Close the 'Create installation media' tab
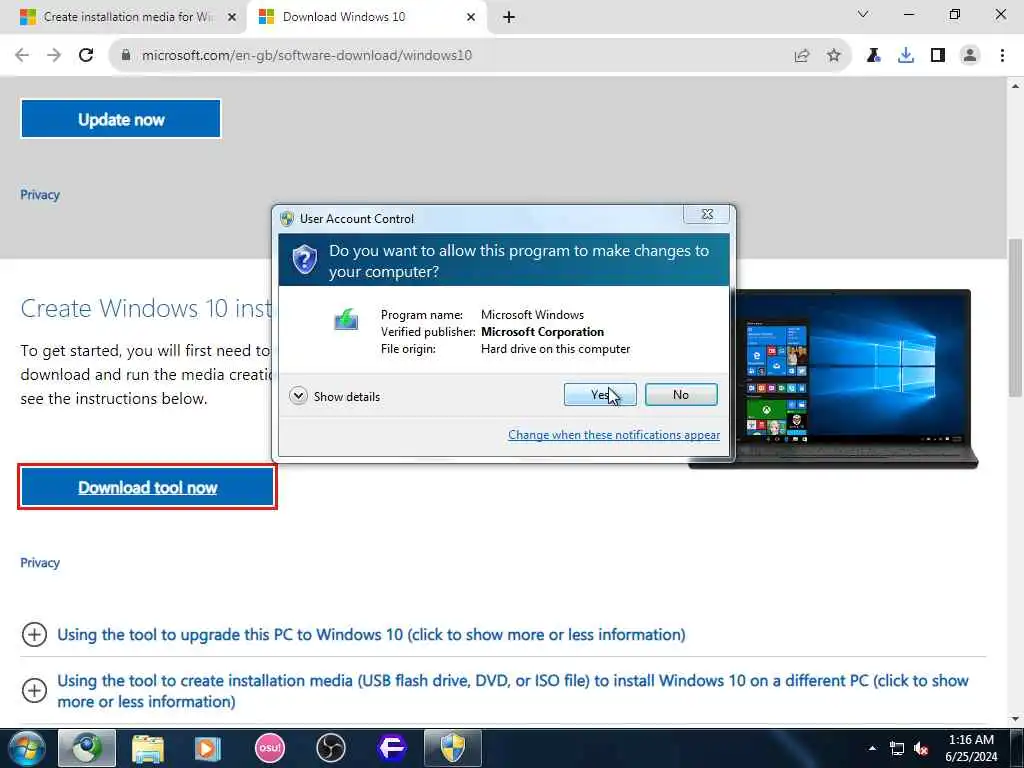This screenshot has width=1024, height=768. tap(231, 18)
